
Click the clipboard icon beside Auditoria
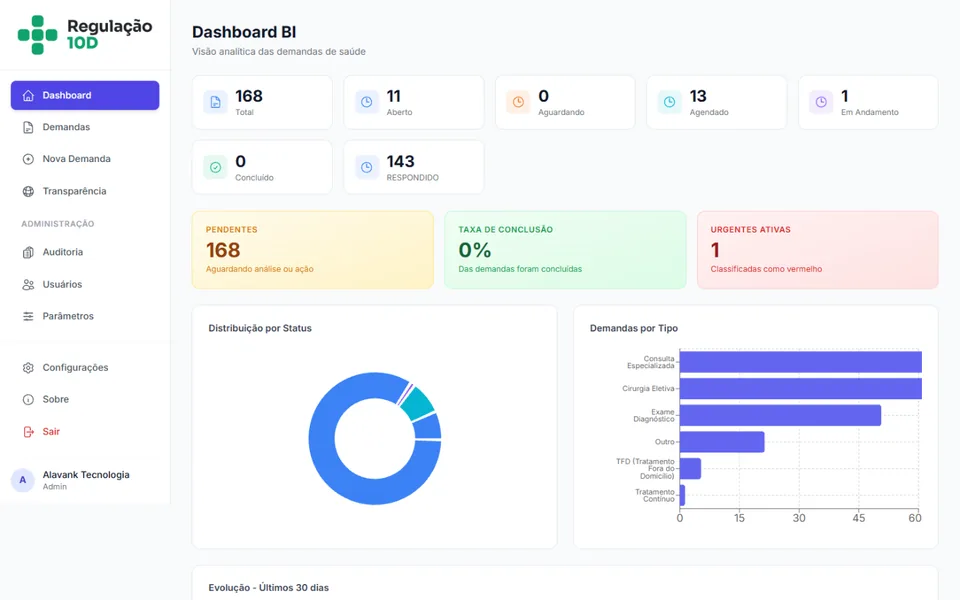coord(28,252)
